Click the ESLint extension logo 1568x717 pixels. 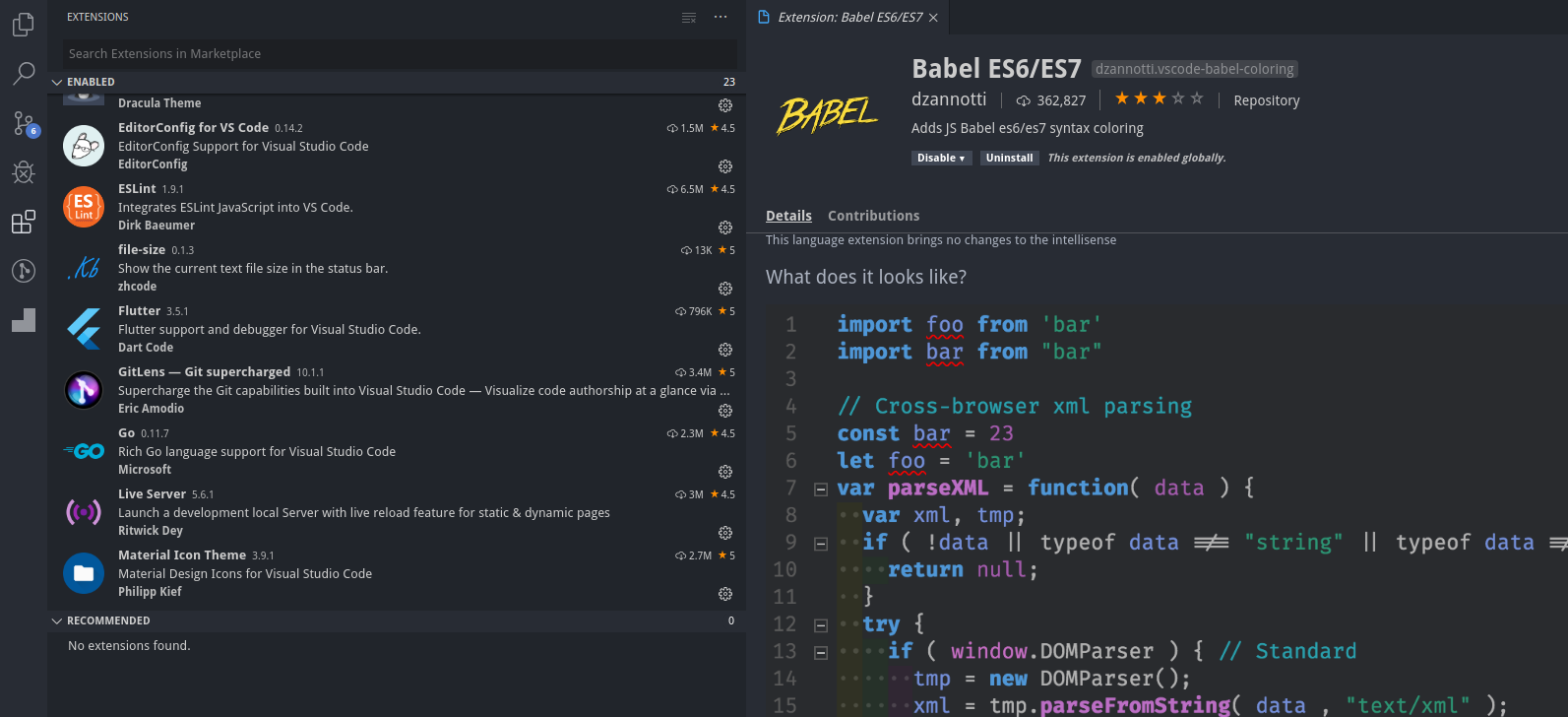84,207
